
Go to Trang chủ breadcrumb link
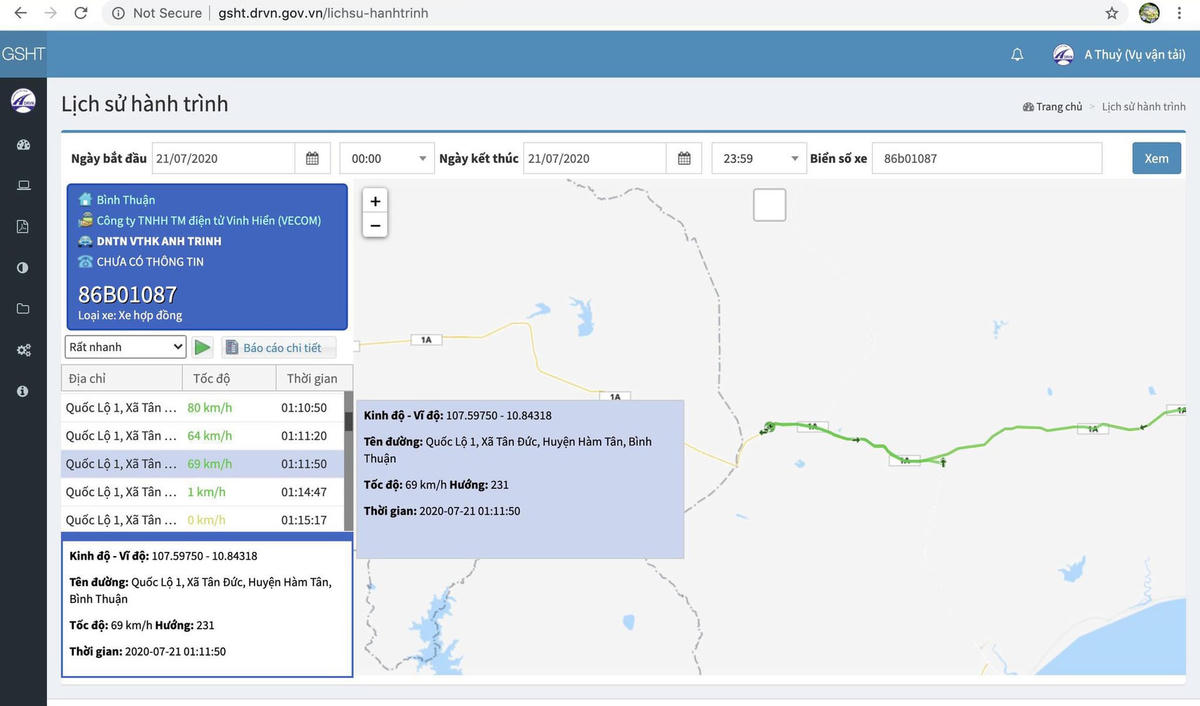pyautogui.click(x=1053, y=107)
